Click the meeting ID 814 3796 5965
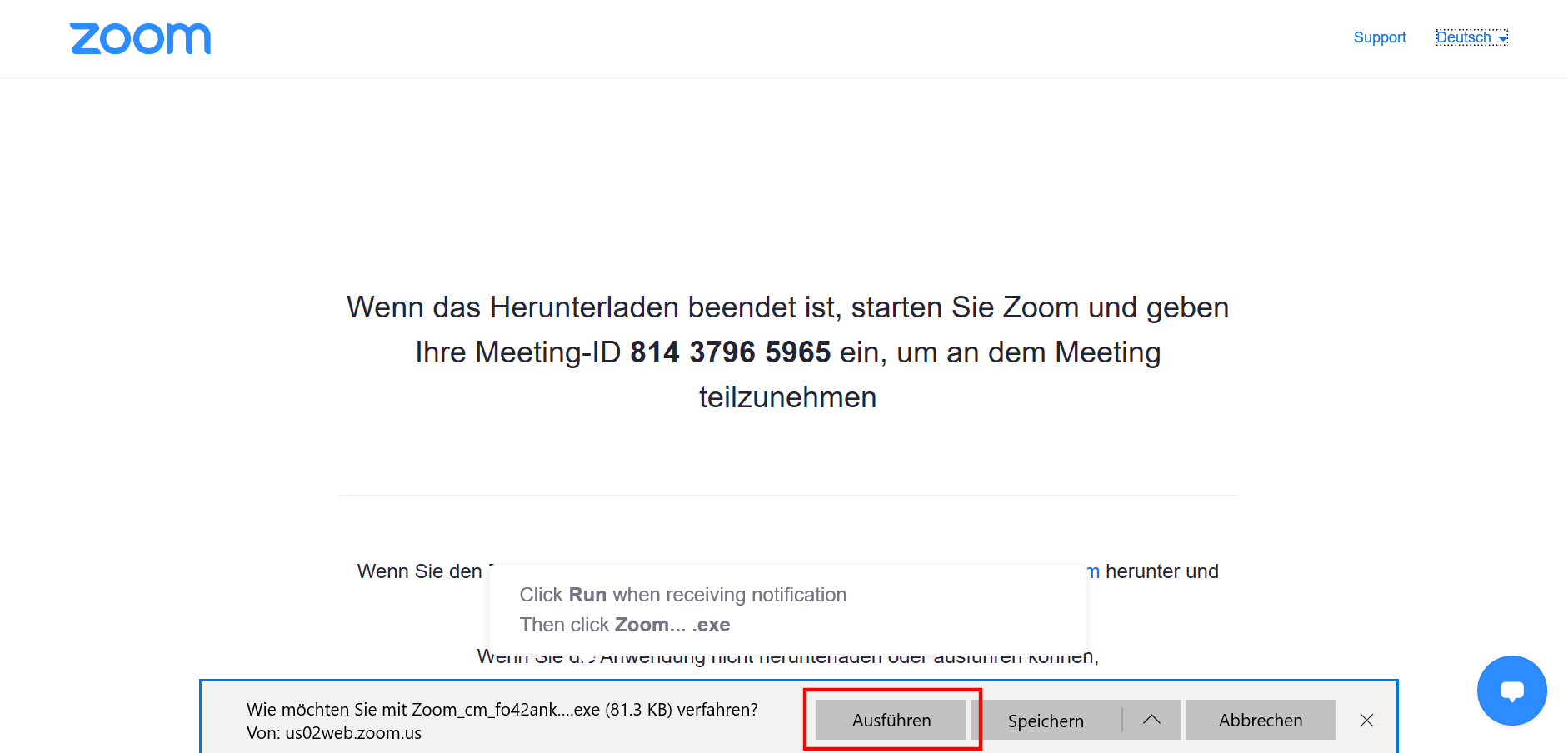 coord(730,352)
